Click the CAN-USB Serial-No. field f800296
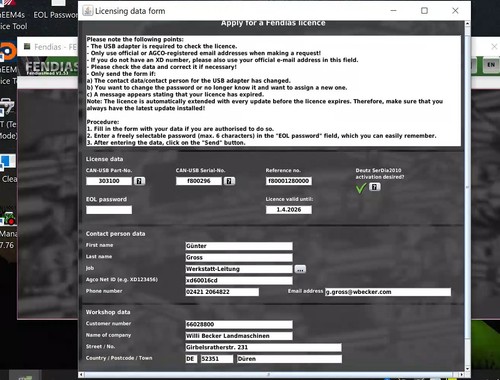Viewport: 500px width, 380px height. tap(199, 181)
